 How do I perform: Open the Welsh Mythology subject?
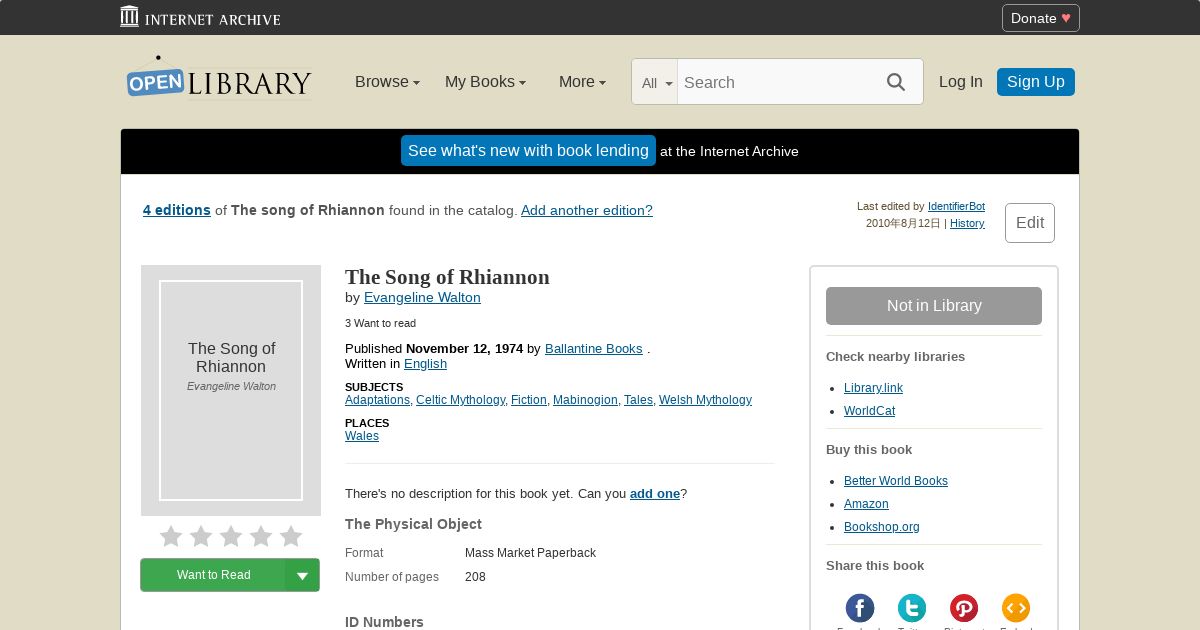(x=705, y=400)
